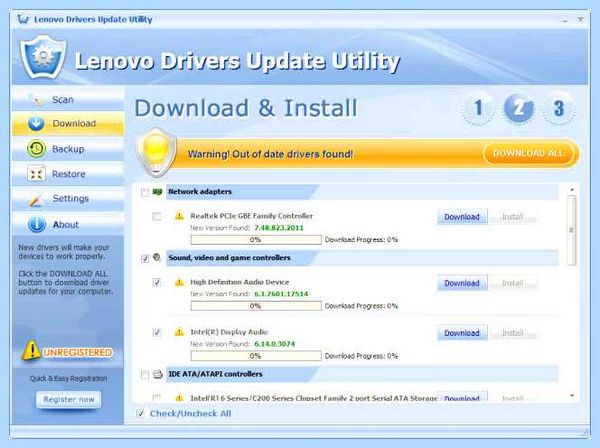Screen dimensions: 600x448
Task: Click Install for High Definition Audio Device
Action: pos(513,283)
